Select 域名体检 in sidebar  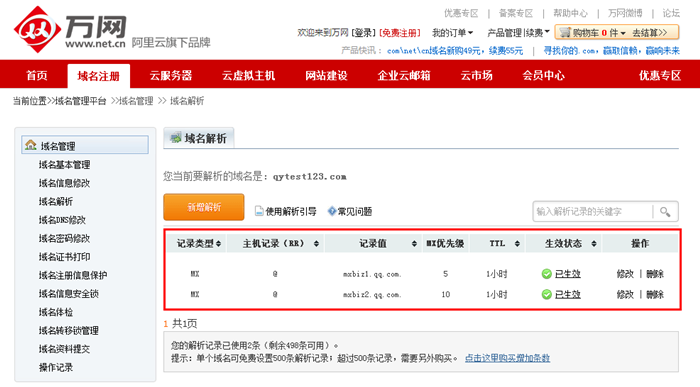(x=56, y=312)
